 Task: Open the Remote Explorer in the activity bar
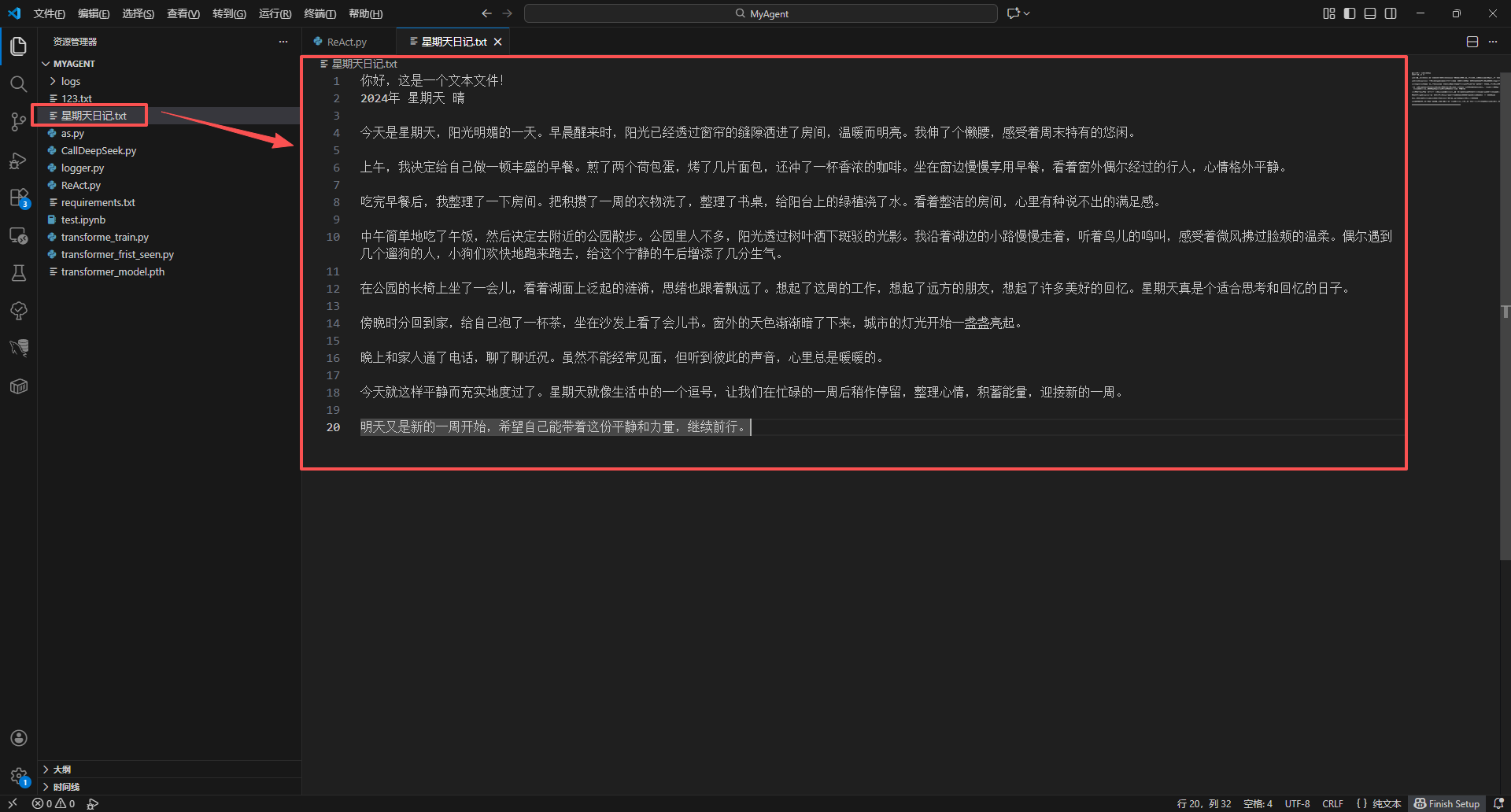pos(18,235)
